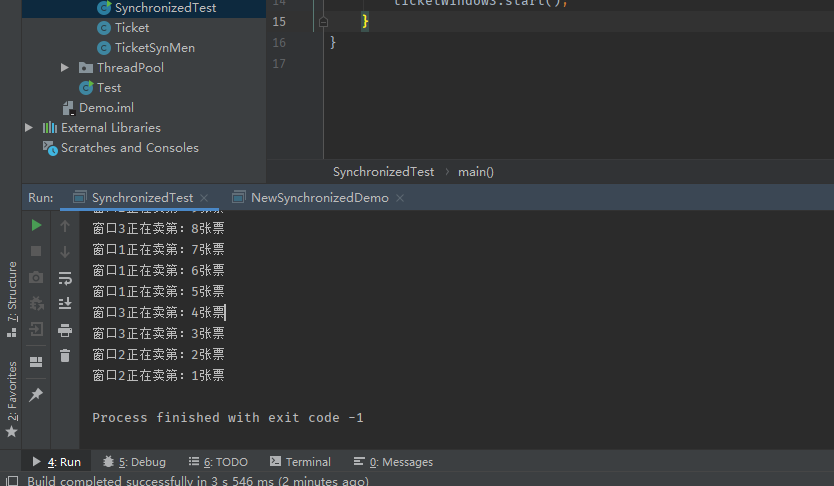Toggle tool window bars icon in status bar
This screenshot has height=486, width=834.
(11, 481)
